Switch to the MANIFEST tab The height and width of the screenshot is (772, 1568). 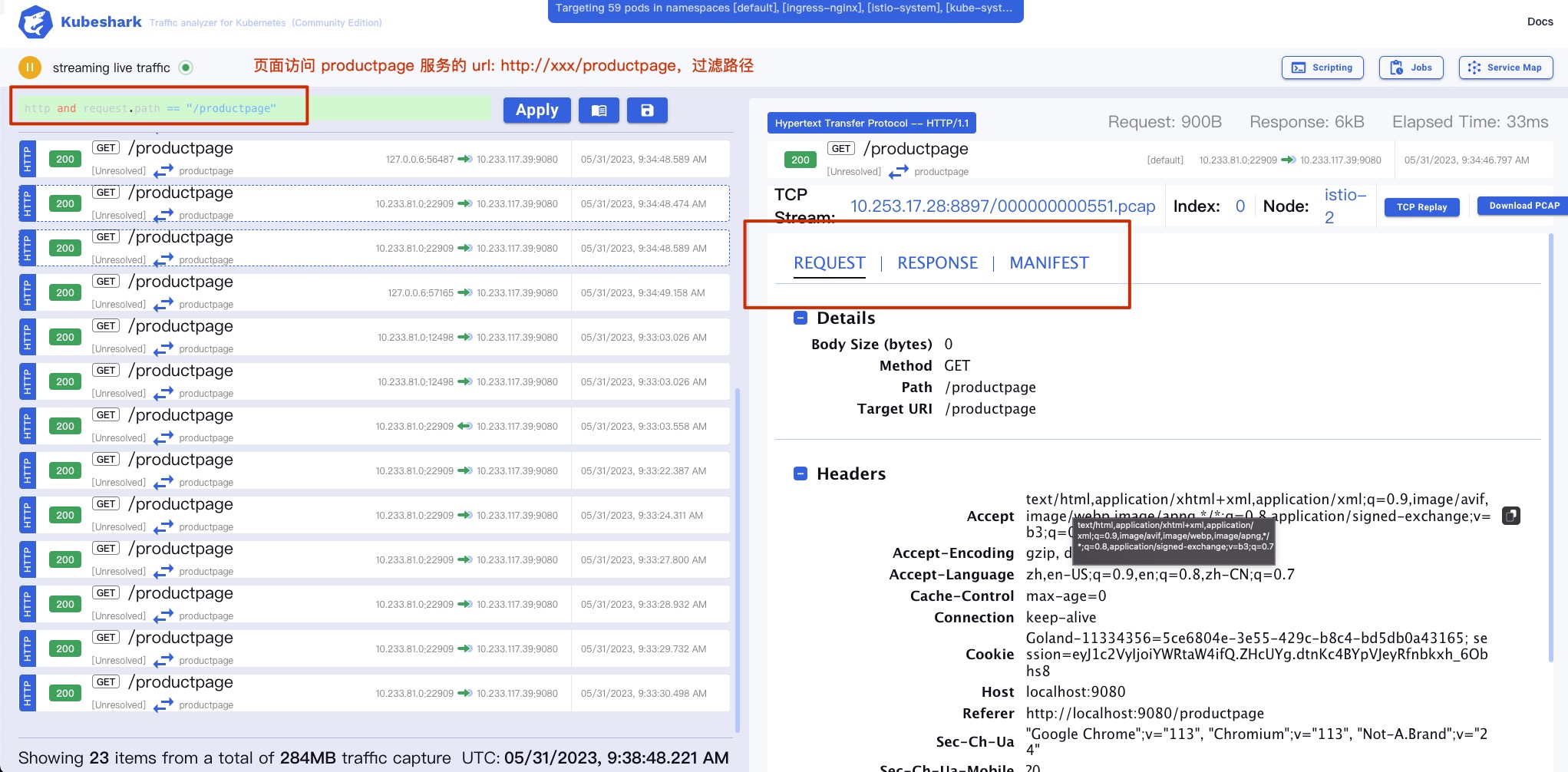pyautogui.click(x=1049, y=263)
